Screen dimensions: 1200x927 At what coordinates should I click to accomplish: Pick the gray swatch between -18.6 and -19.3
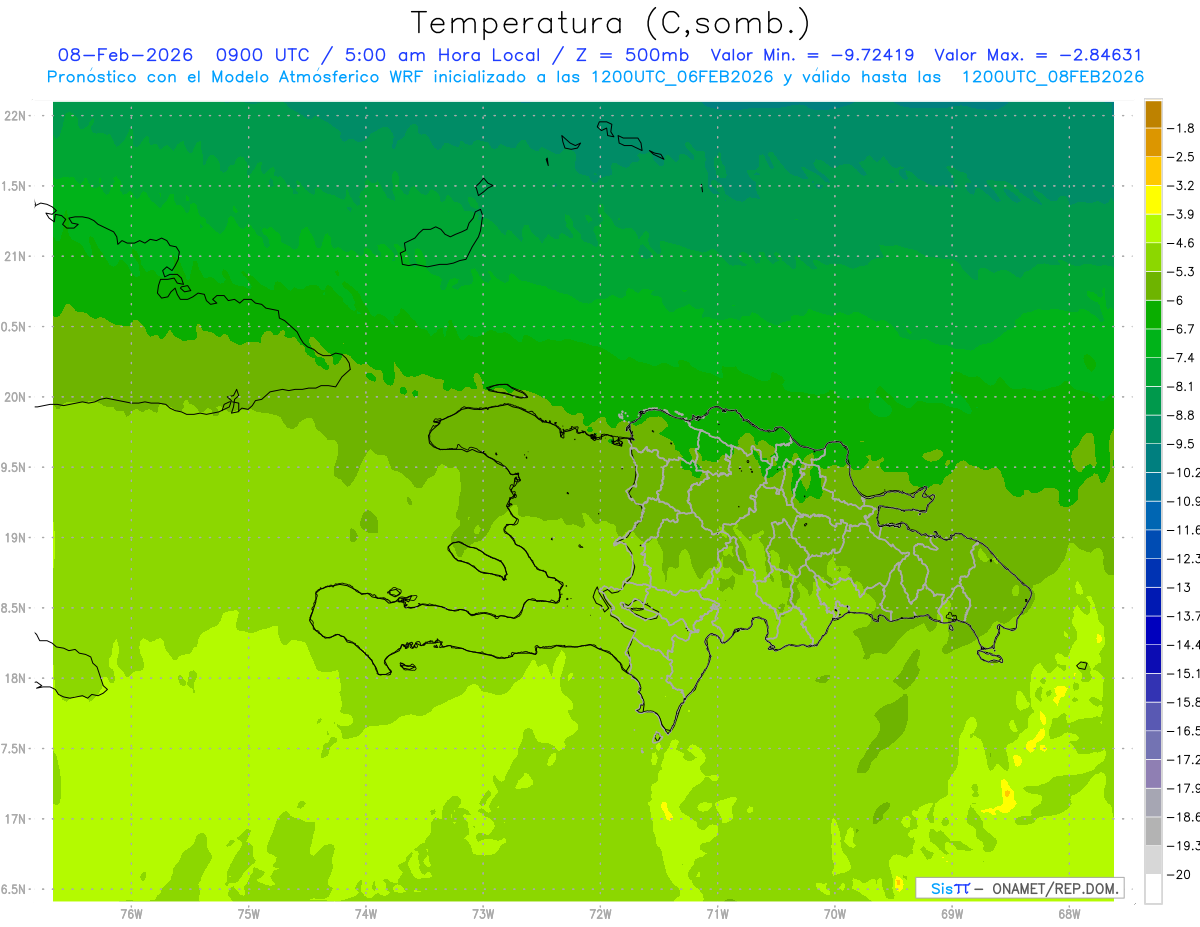click(x=1153, y=832)
